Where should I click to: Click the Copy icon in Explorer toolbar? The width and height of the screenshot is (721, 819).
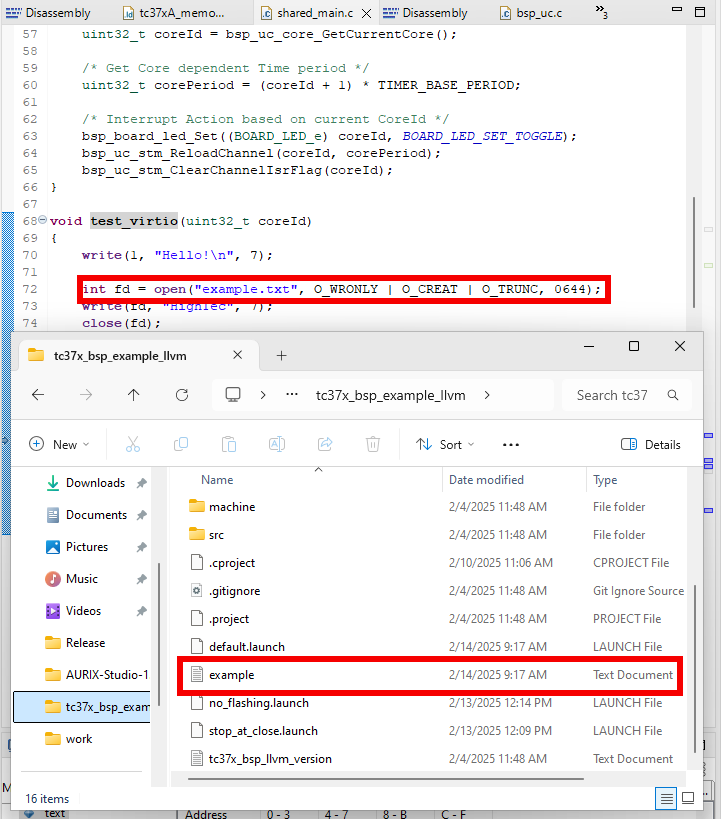click(x=181, y=444)
